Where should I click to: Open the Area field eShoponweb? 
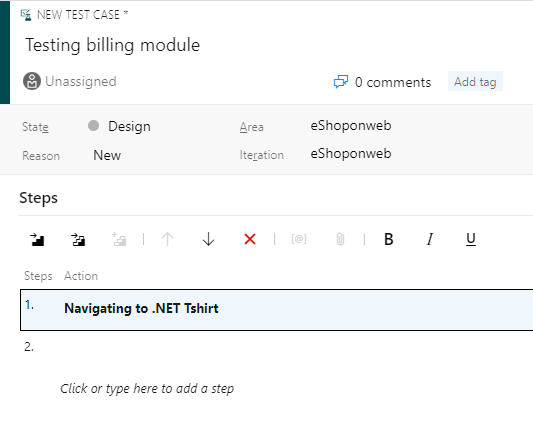click(351, 126)
